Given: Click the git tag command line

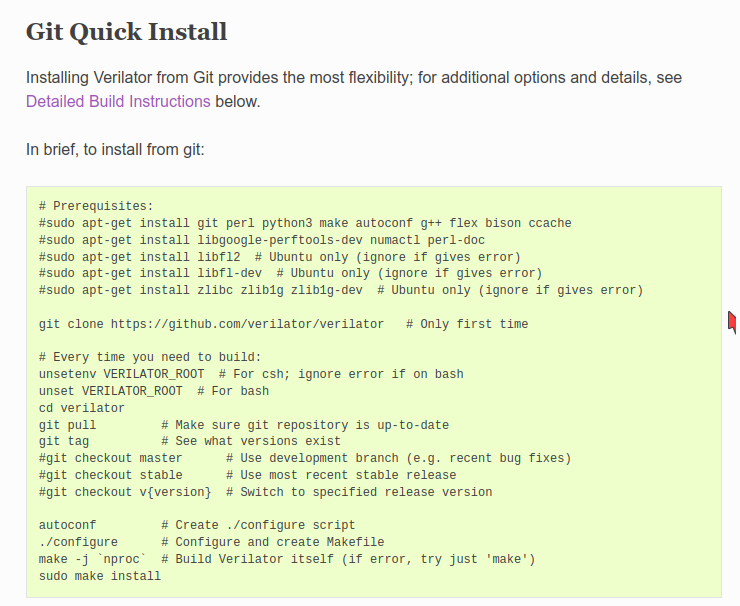Looking at the screenshot, I should 190,441.
